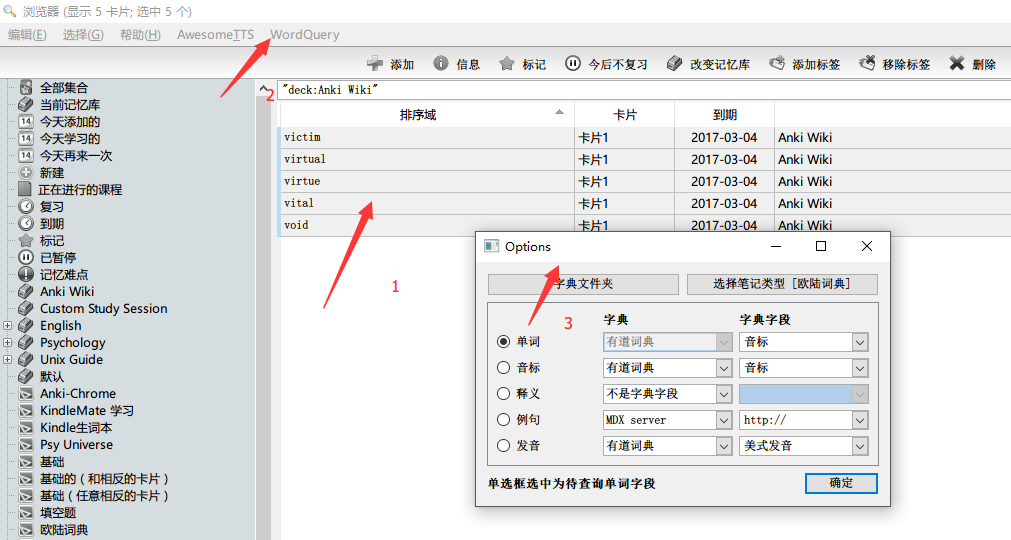Click the deck:Anki Wiki search field

(640, 91)
